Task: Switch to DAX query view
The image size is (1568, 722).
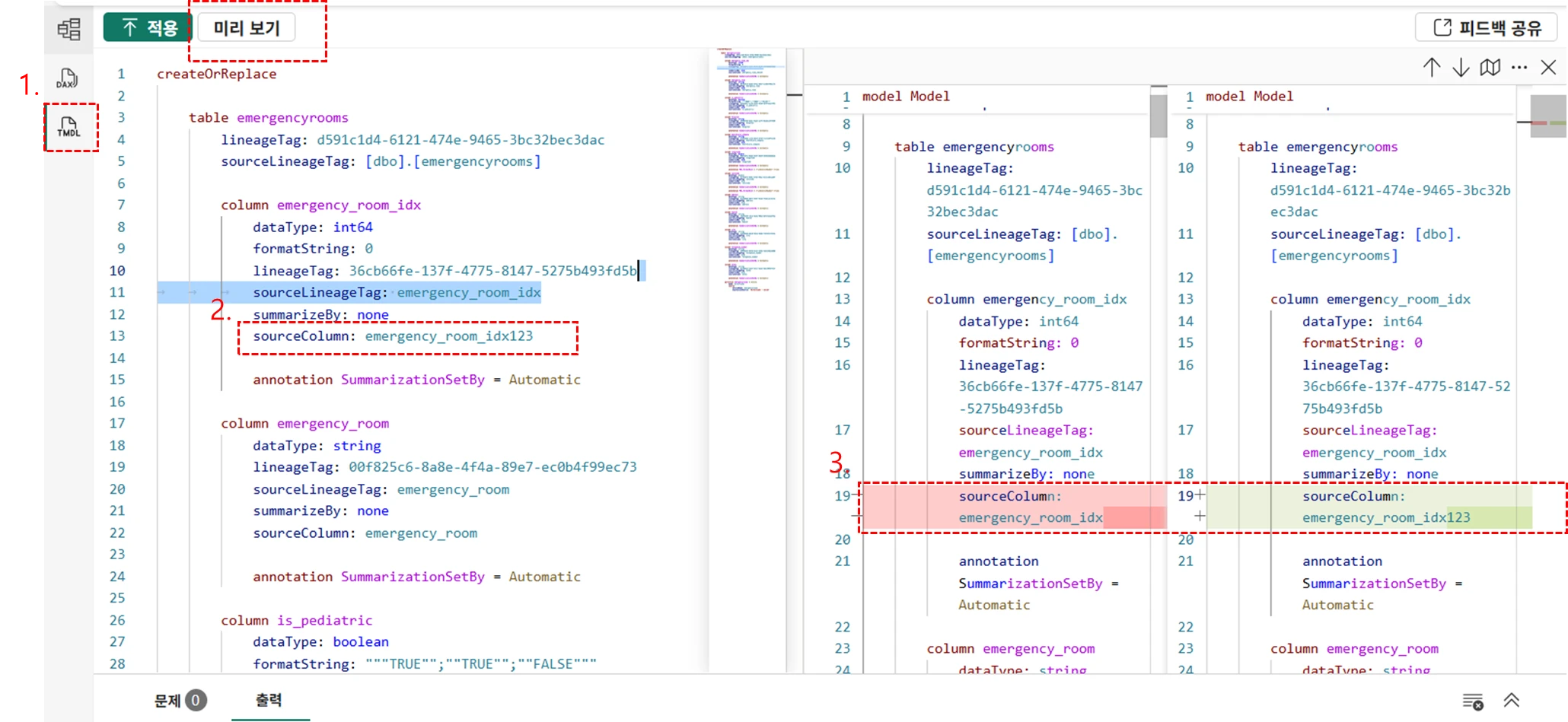Action: coord(68,78)
